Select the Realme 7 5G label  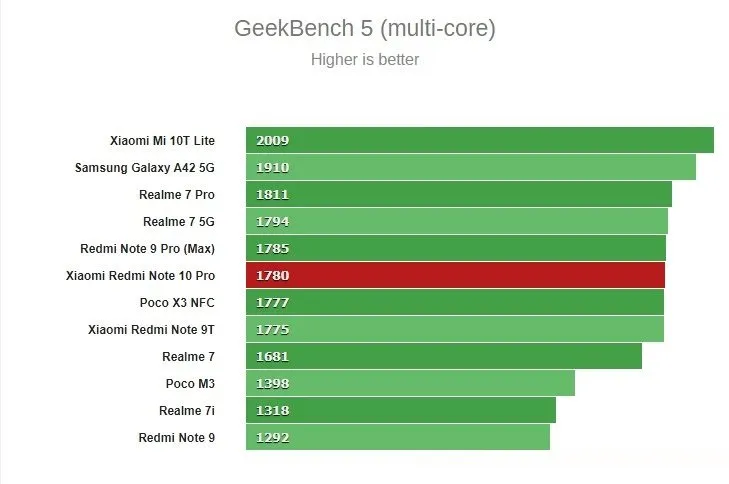(x=178, y=221)
